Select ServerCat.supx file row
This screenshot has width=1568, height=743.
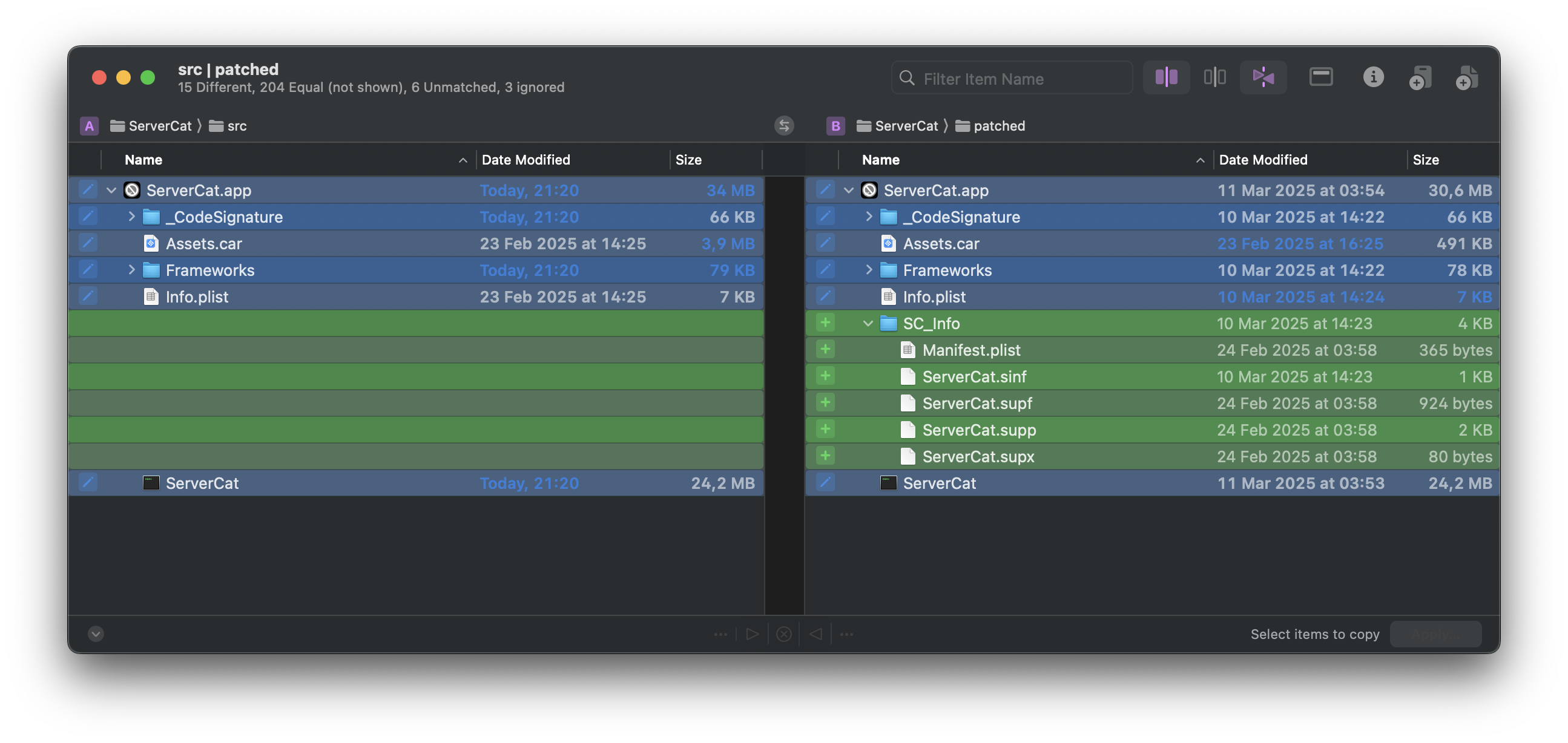click(x=1151, y=456)
